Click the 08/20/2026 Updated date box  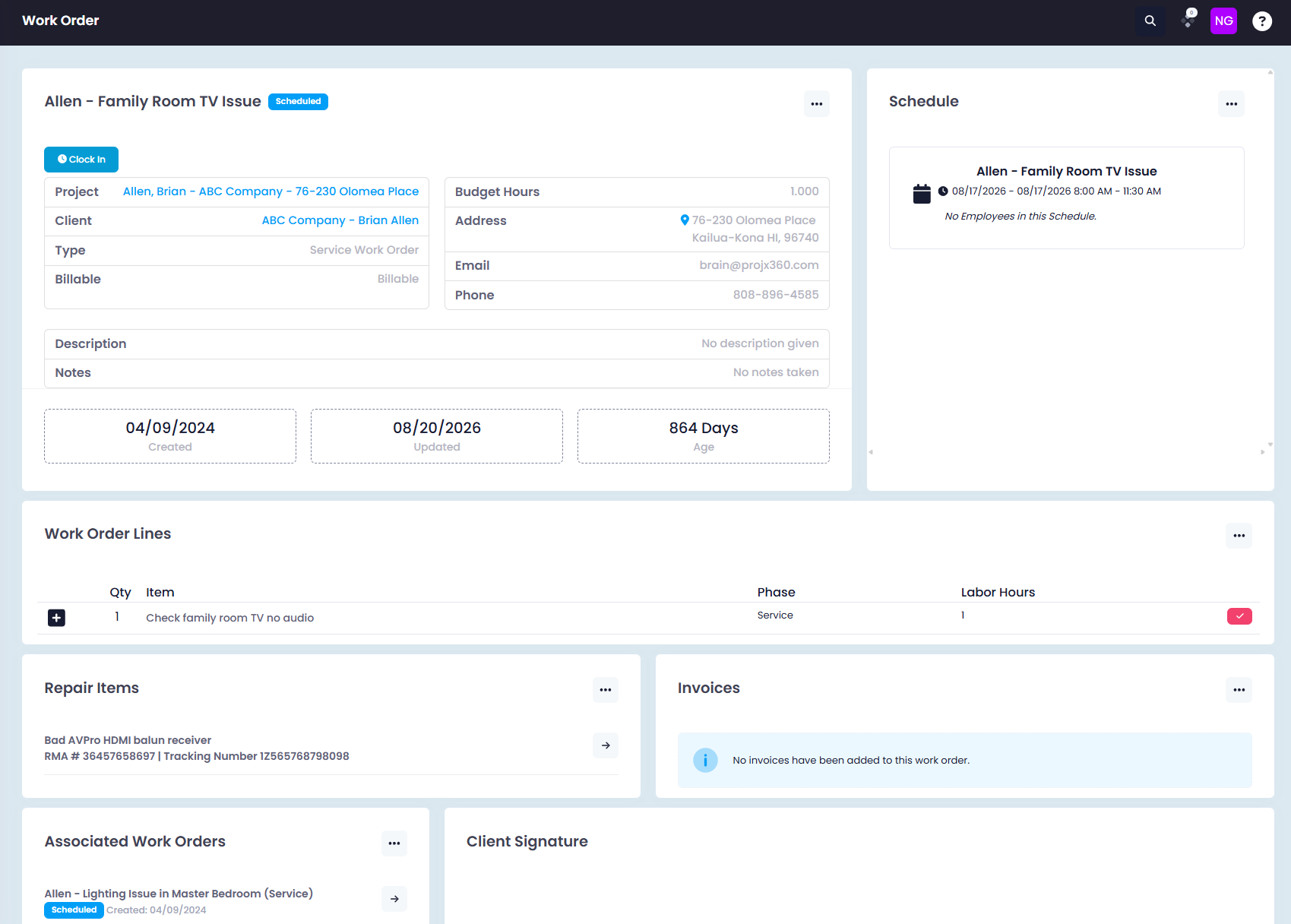tap(437, 436)
